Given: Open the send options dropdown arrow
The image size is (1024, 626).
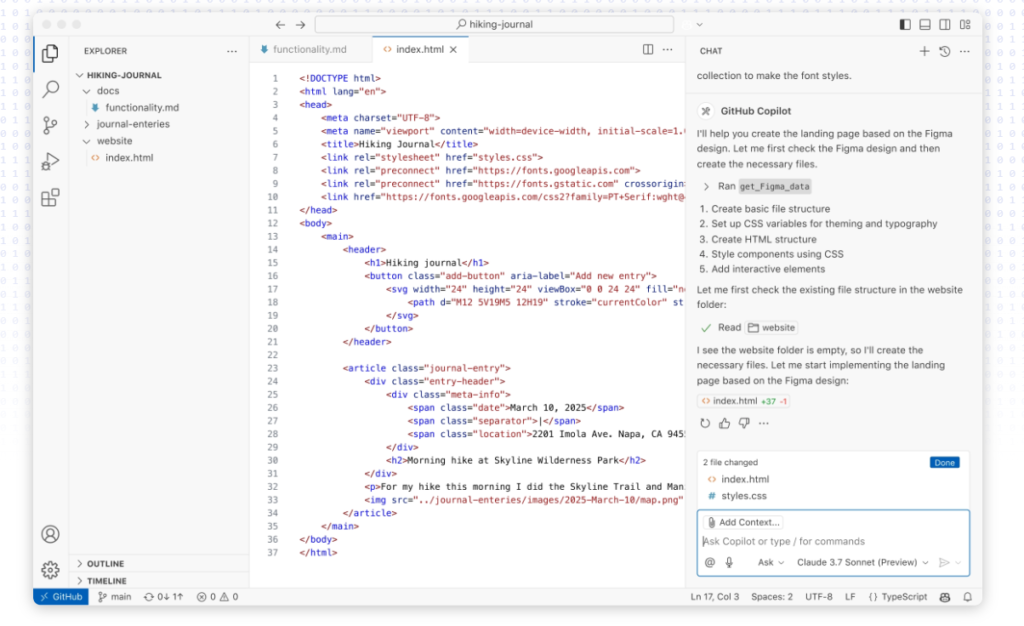Looking at the screenshot, I should (x=958, y=562).
